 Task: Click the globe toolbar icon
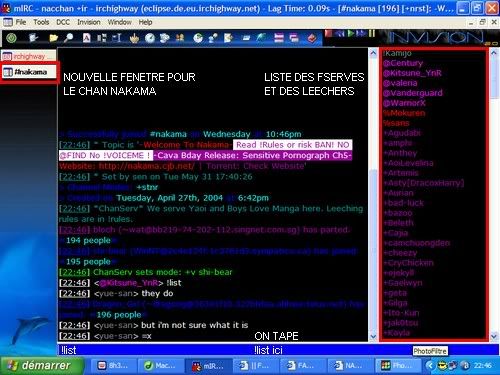click(198, 38)
